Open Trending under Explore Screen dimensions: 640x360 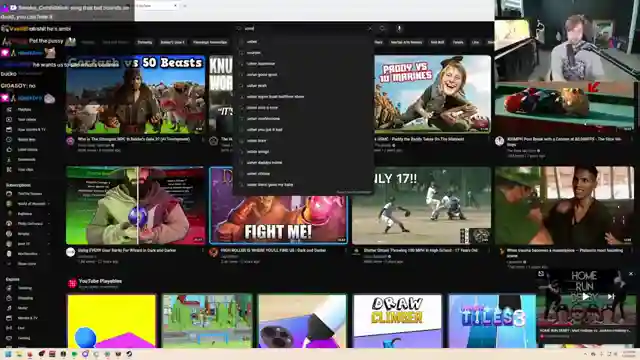pos(24,288)
